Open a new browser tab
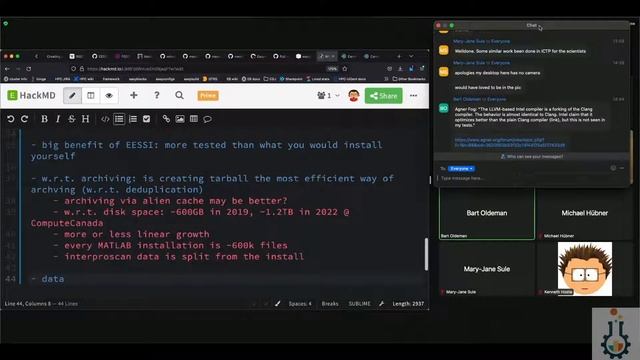This screenshot has width=640, height=360. point(399,56)
